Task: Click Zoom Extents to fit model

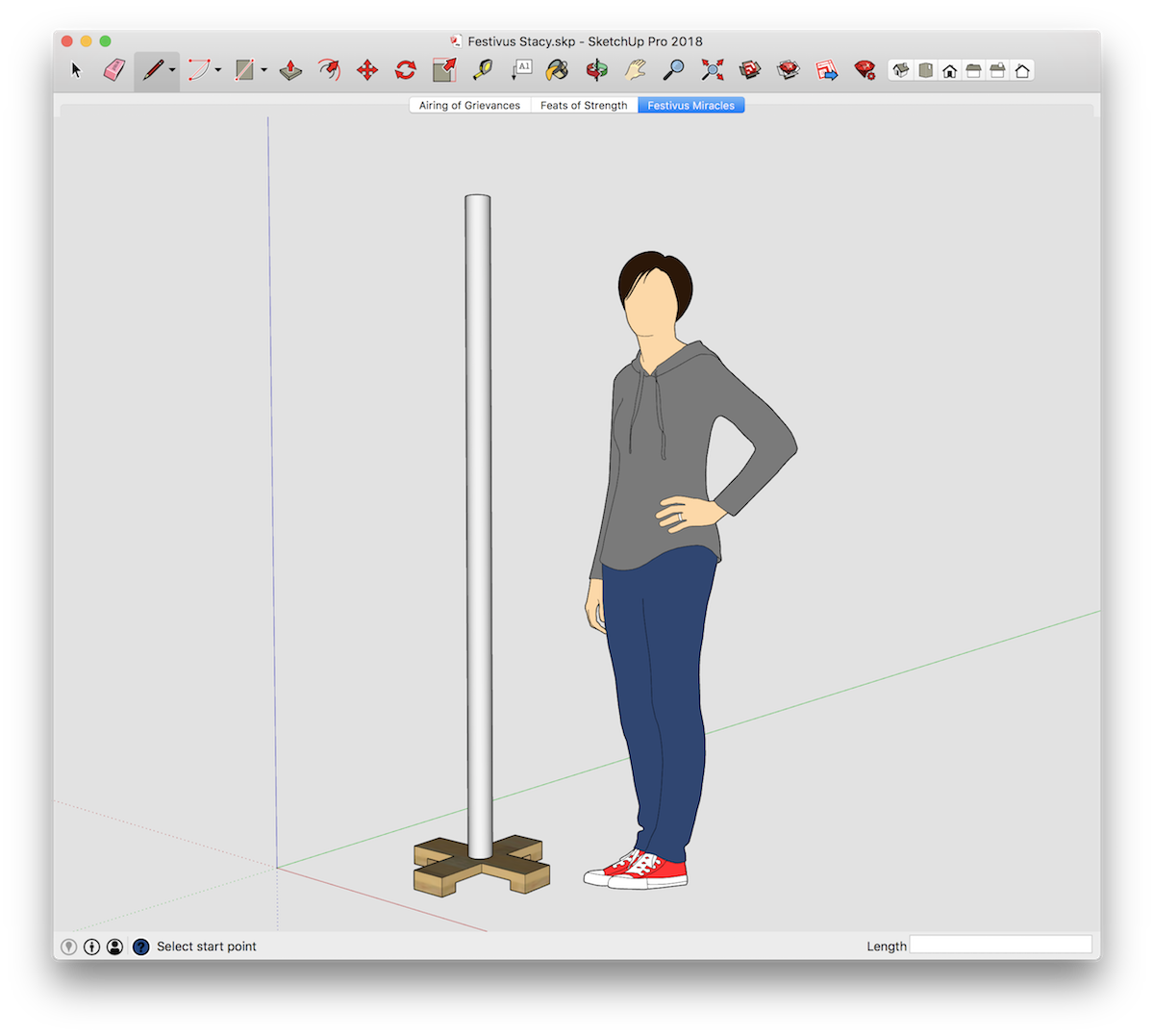Action: [712, 69]
